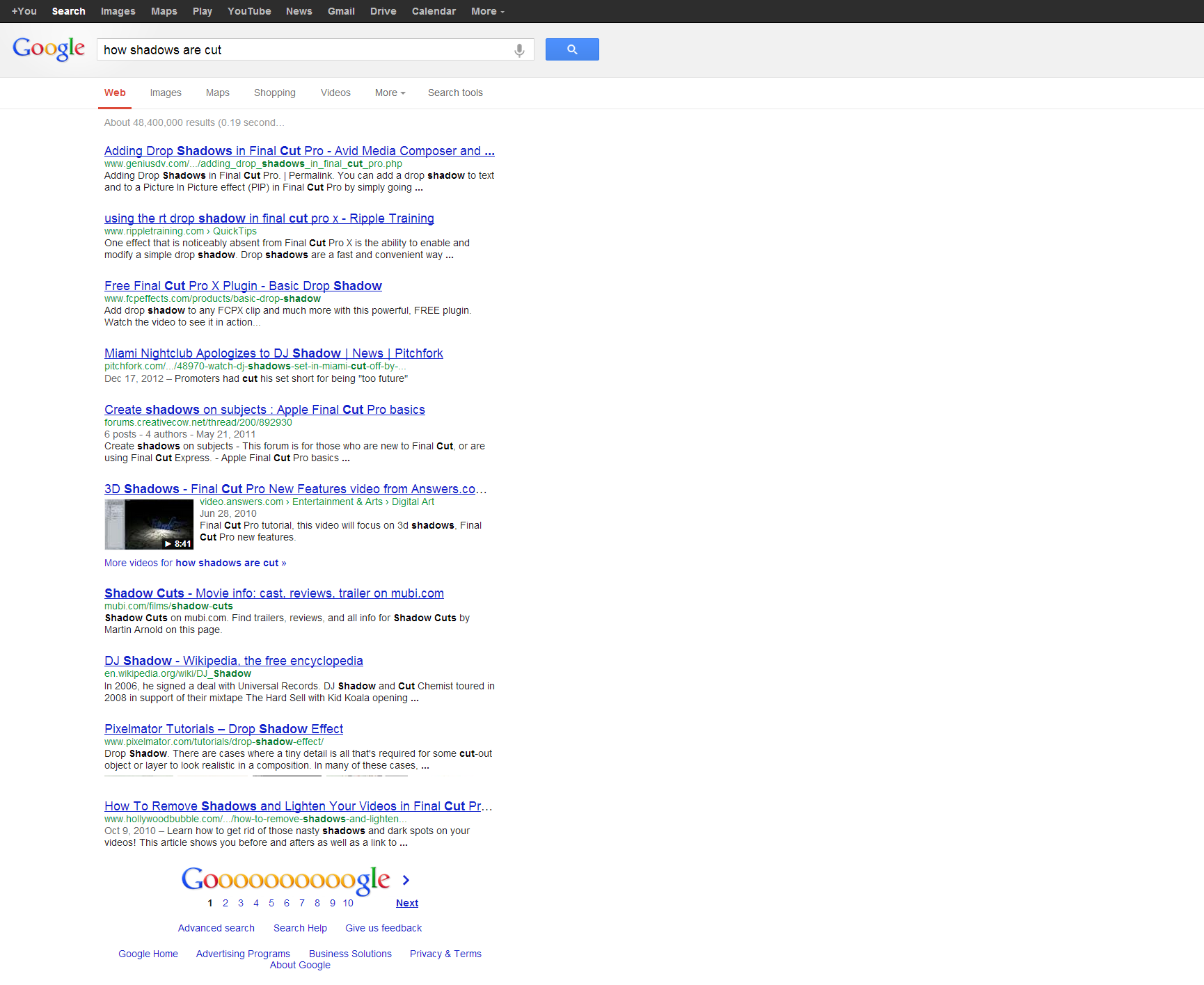This screenshot has width=1204, height=985.
Task: Open '3D Shadows - Final Cut Pro' video result
Action: point(295,489)
